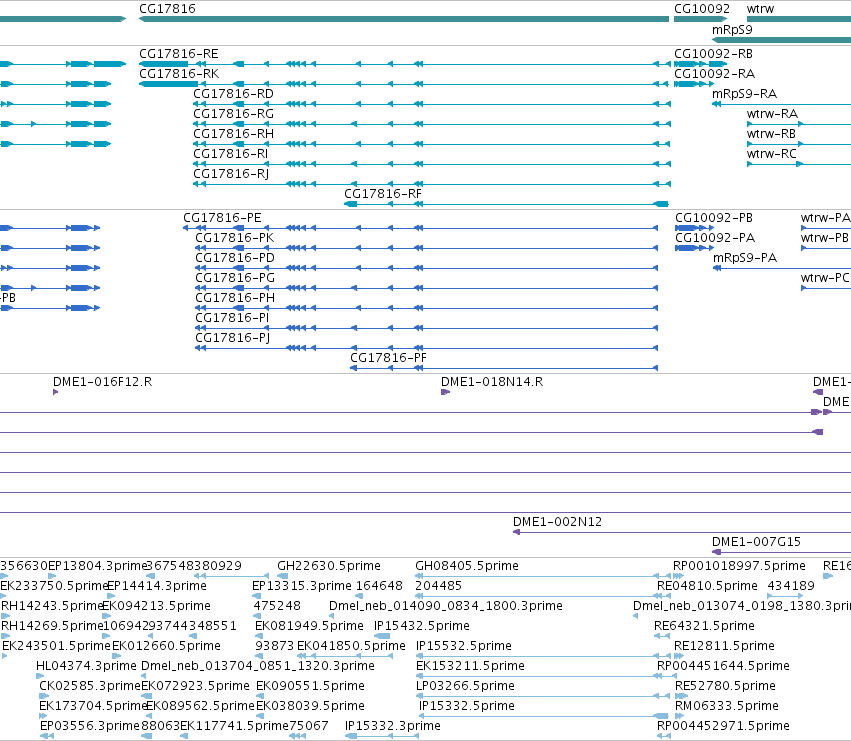Choose transcript CG17816-RJ
Viewport: 851px width, 741px height.
tap(231, 174)
